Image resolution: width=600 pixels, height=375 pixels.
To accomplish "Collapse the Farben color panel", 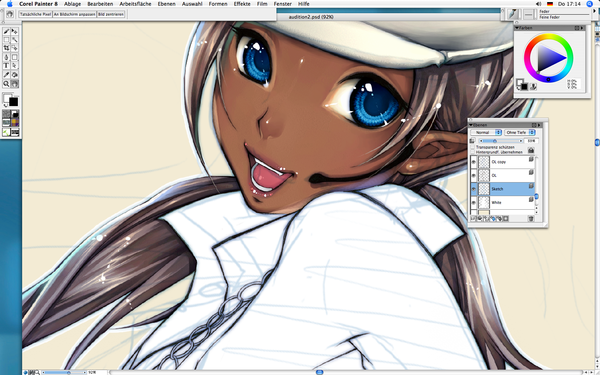I will coord(517,28).
